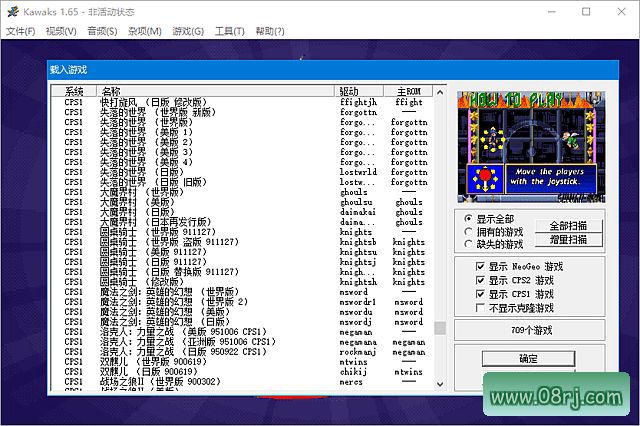Click the knightsb driver cell
The height and width of the screenshot is (426, 640).
(x=358, y=242)
